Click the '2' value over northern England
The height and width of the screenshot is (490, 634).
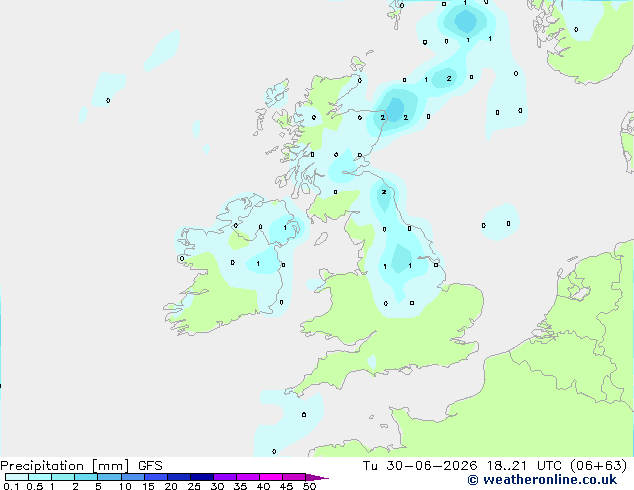(x=384, y=192)
